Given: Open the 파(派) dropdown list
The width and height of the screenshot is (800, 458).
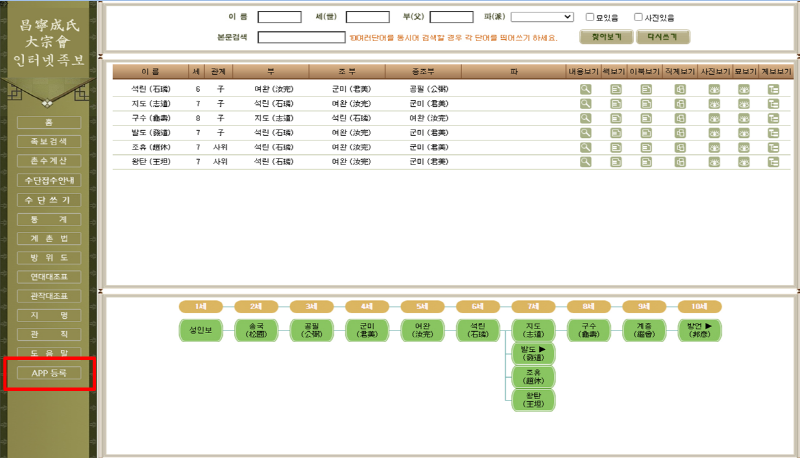Looking at the screenshot, I should pos(542,17).
